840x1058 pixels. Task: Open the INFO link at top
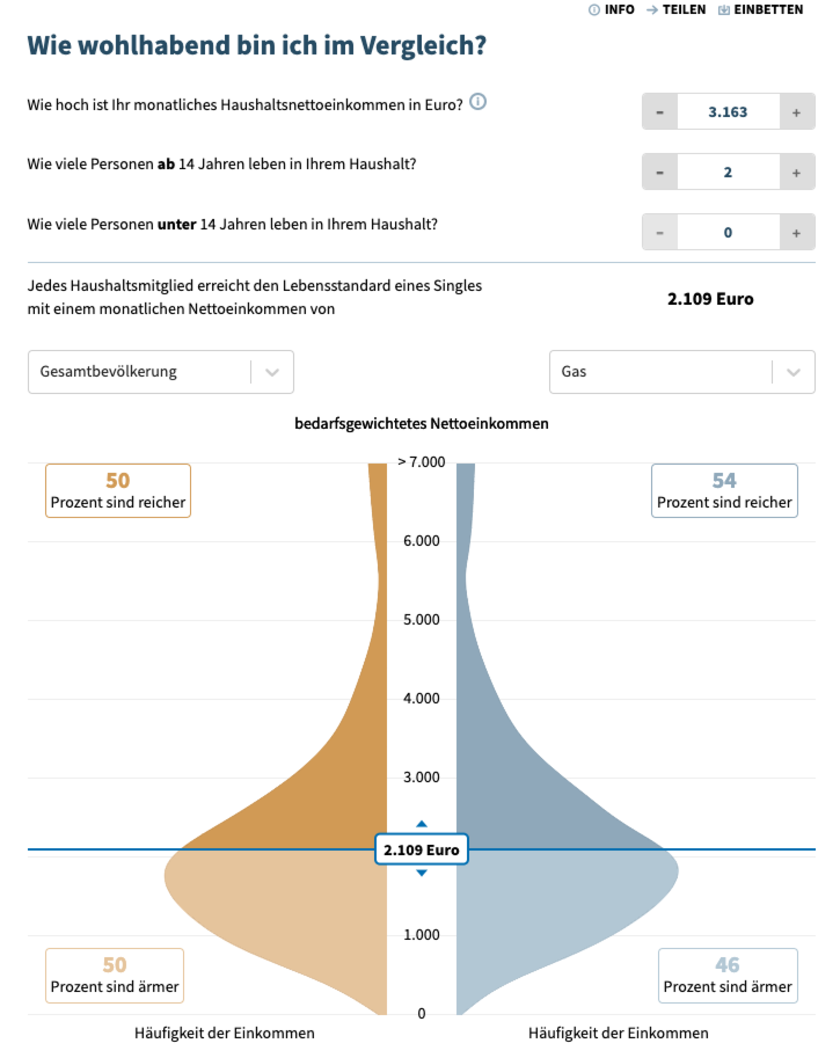click(611, 10)
